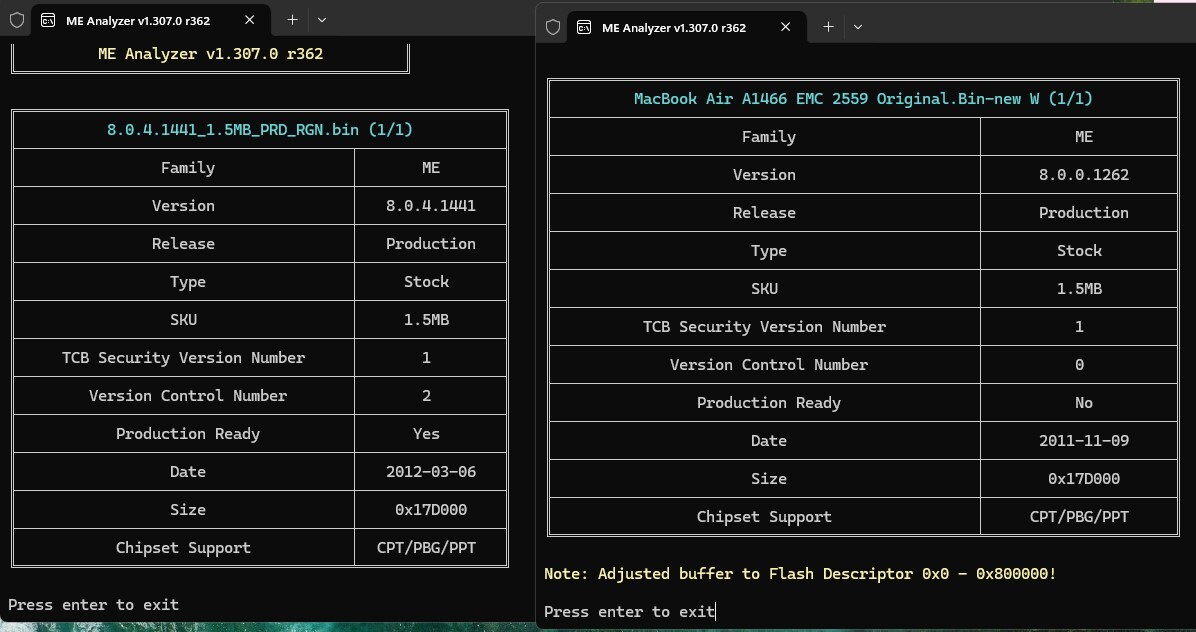
Task: Click the 8.0.4.1441_1.5MB_PRD_RGN.bin file header
Action: pyautogui.click(x=260, y=129)
